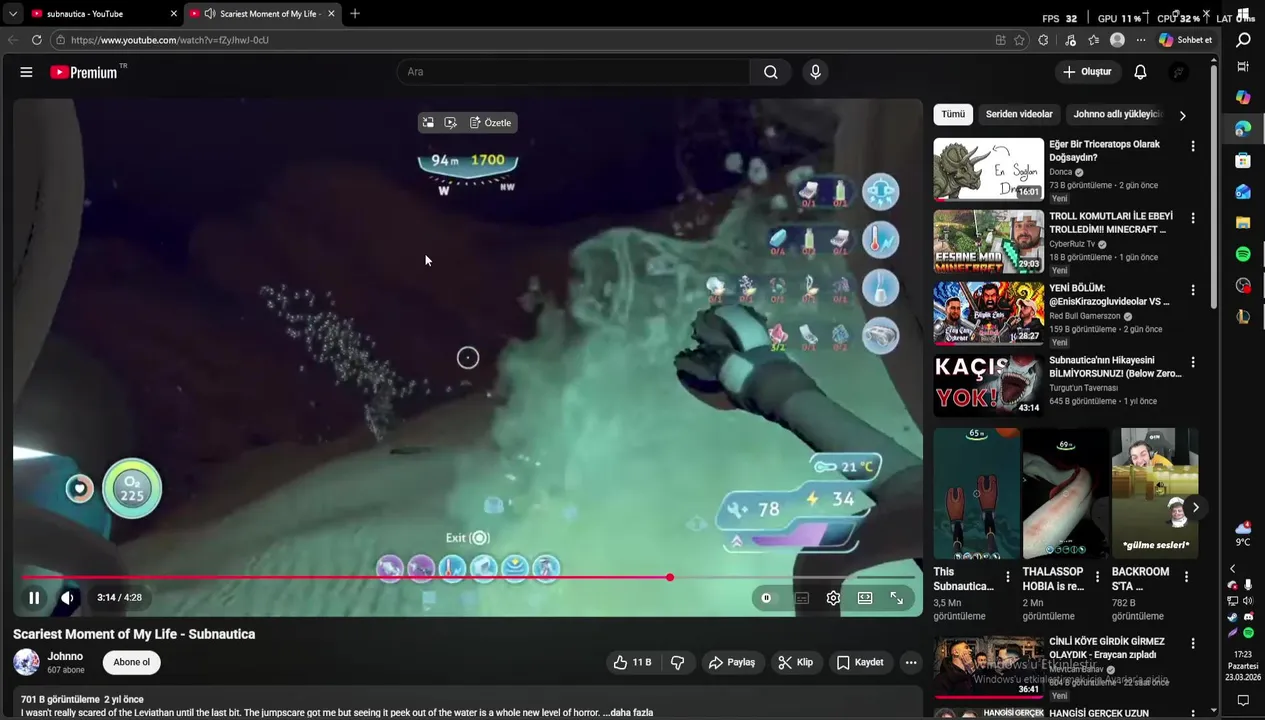
Task: Open more actions menu beside Kaydet
Action: 910,662
